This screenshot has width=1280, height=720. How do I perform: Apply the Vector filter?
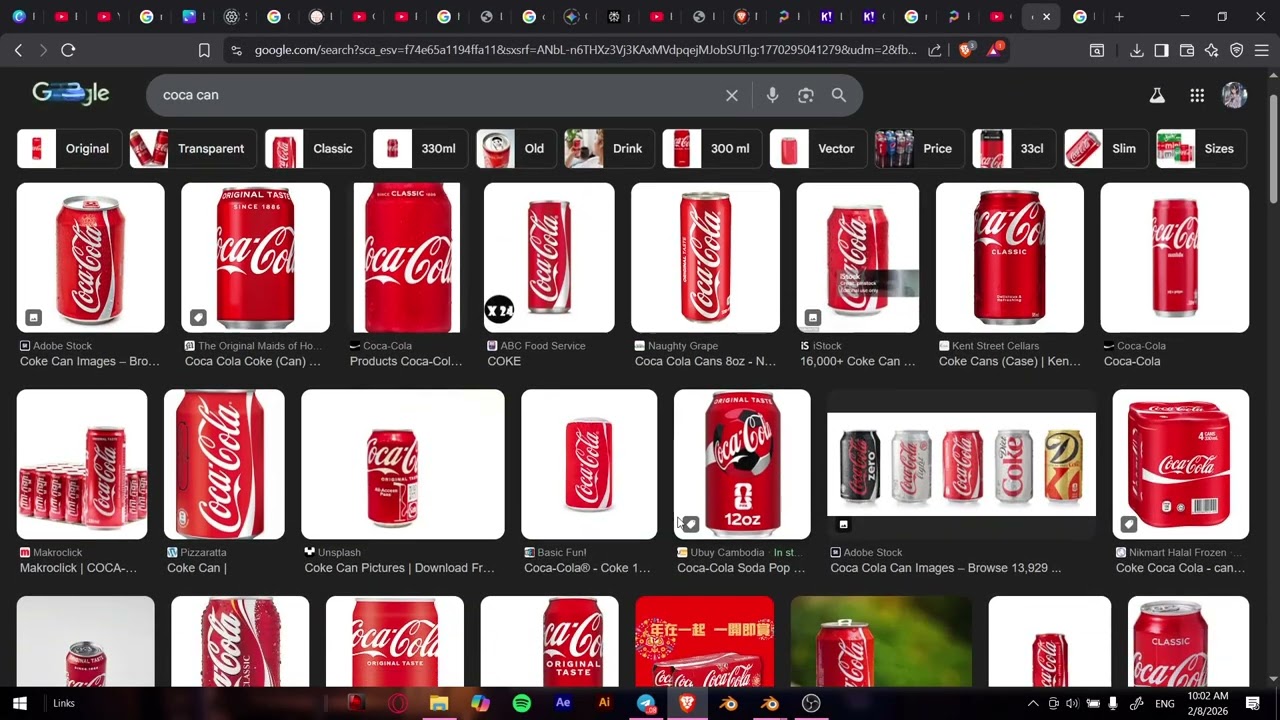[817, 149]
